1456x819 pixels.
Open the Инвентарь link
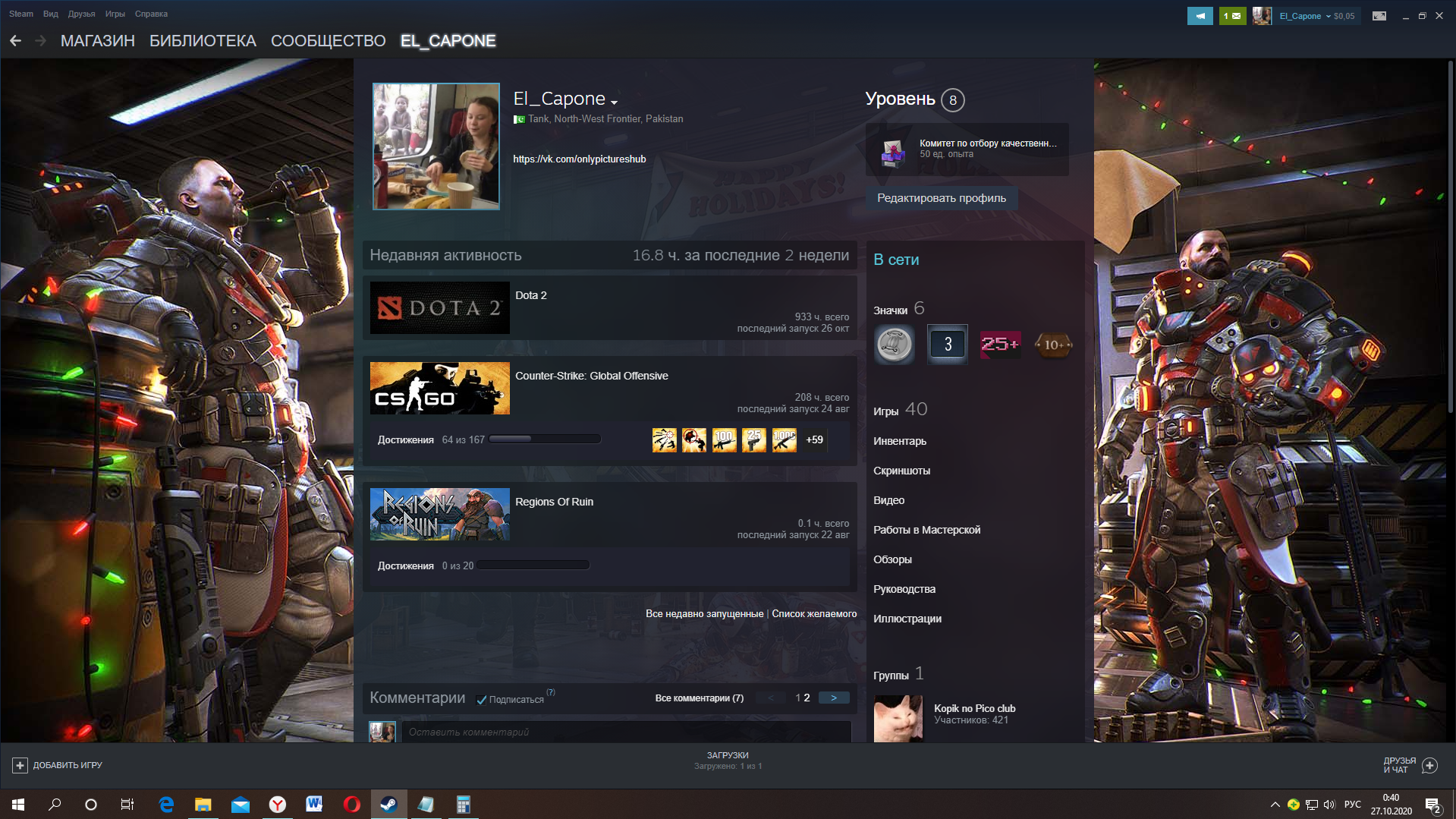(x=900, y=441)
